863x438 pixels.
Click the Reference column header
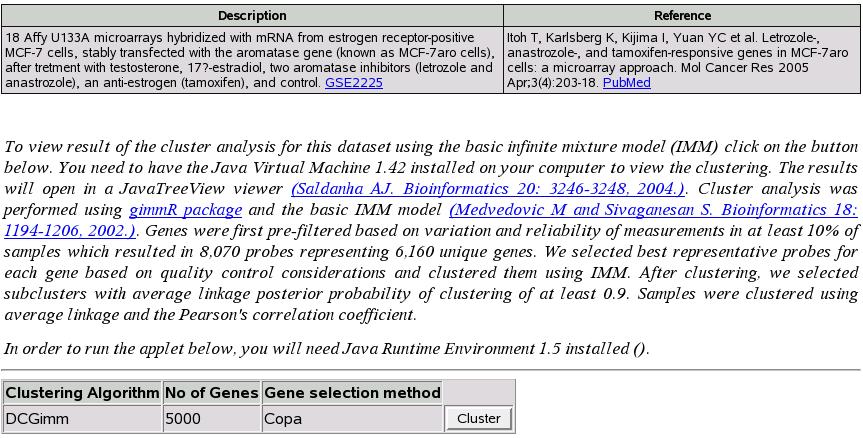682,15
